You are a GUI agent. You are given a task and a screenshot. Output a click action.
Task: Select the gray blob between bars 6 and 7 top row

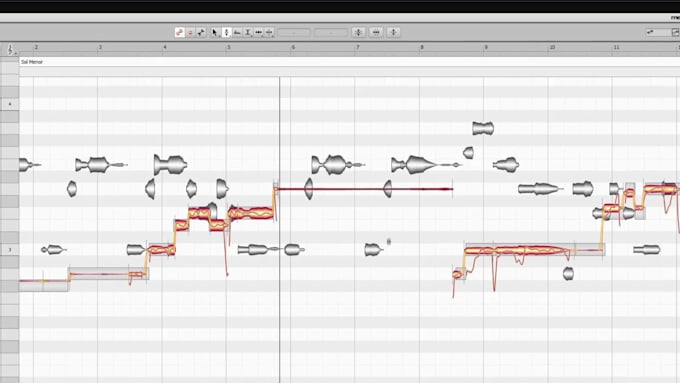tap(337, 165)
